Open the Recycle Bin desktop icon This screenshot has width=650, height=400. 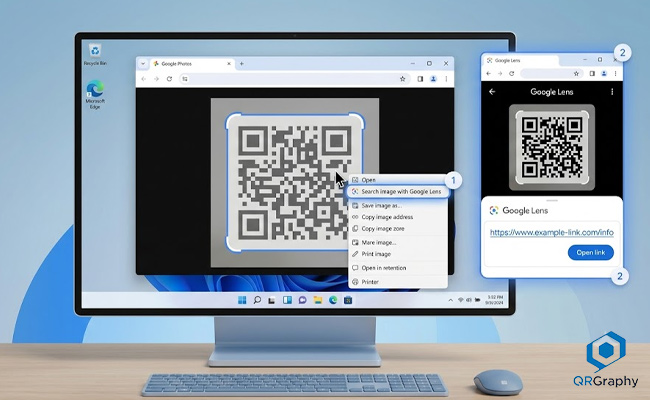click(x=95, y=54)
